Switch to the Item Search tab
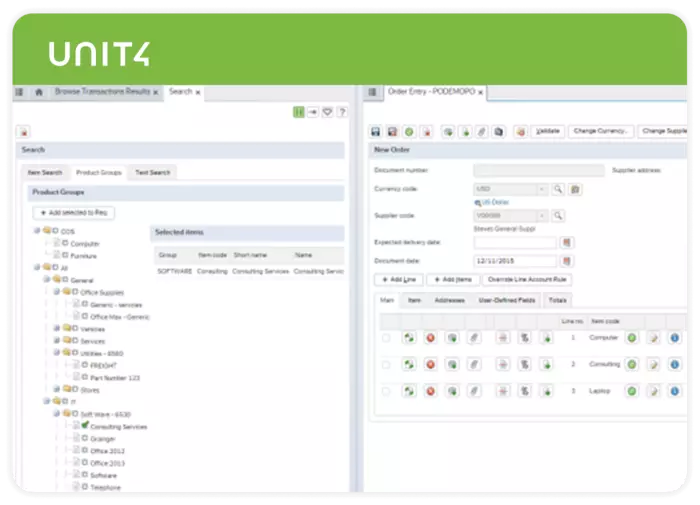Viewport: 700px width, 505px height. click(x=45, y=172)
